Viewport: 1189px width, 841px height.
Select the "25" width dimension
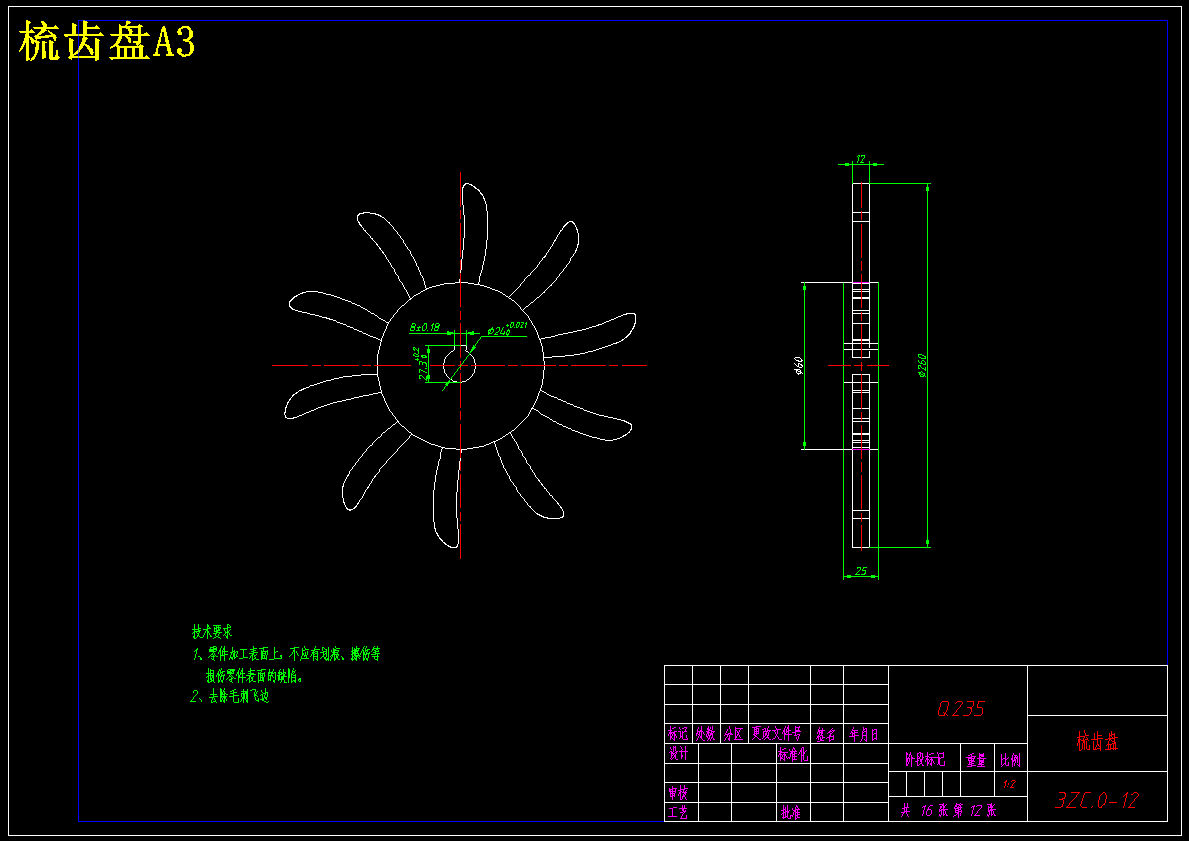[x=861, y=570]
